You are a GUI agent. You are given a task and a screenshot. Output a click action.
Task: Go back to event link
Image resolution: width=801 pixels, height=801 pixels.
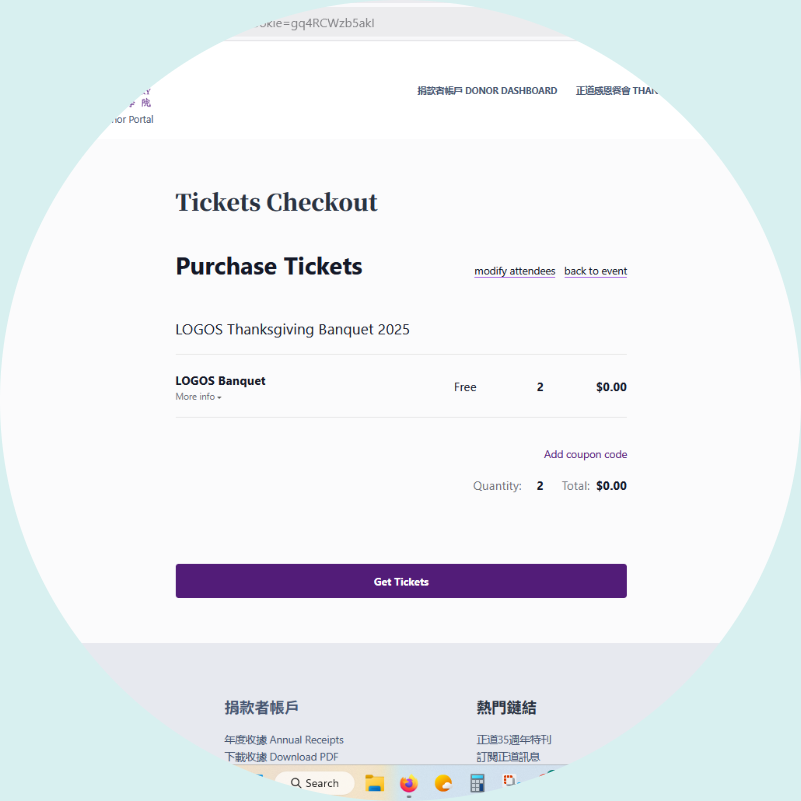click(596, 271)
